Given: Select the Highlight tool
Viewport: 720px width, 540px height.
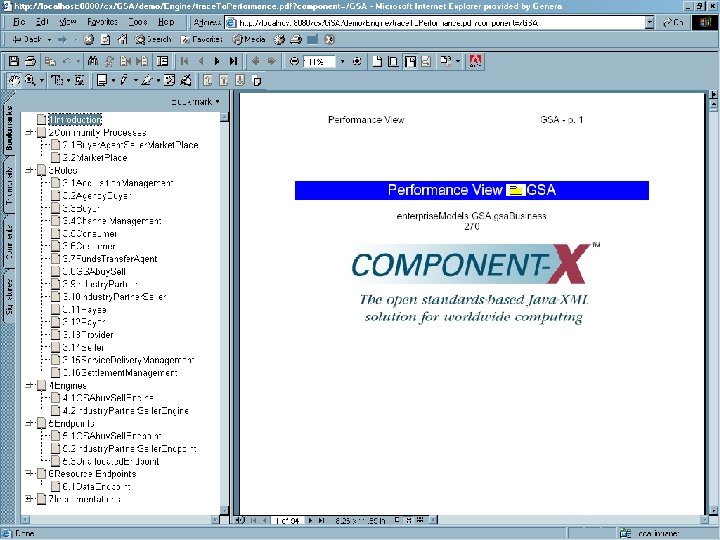Looking at the screenshot, I should pyautogui.click(x=146, y=81).
